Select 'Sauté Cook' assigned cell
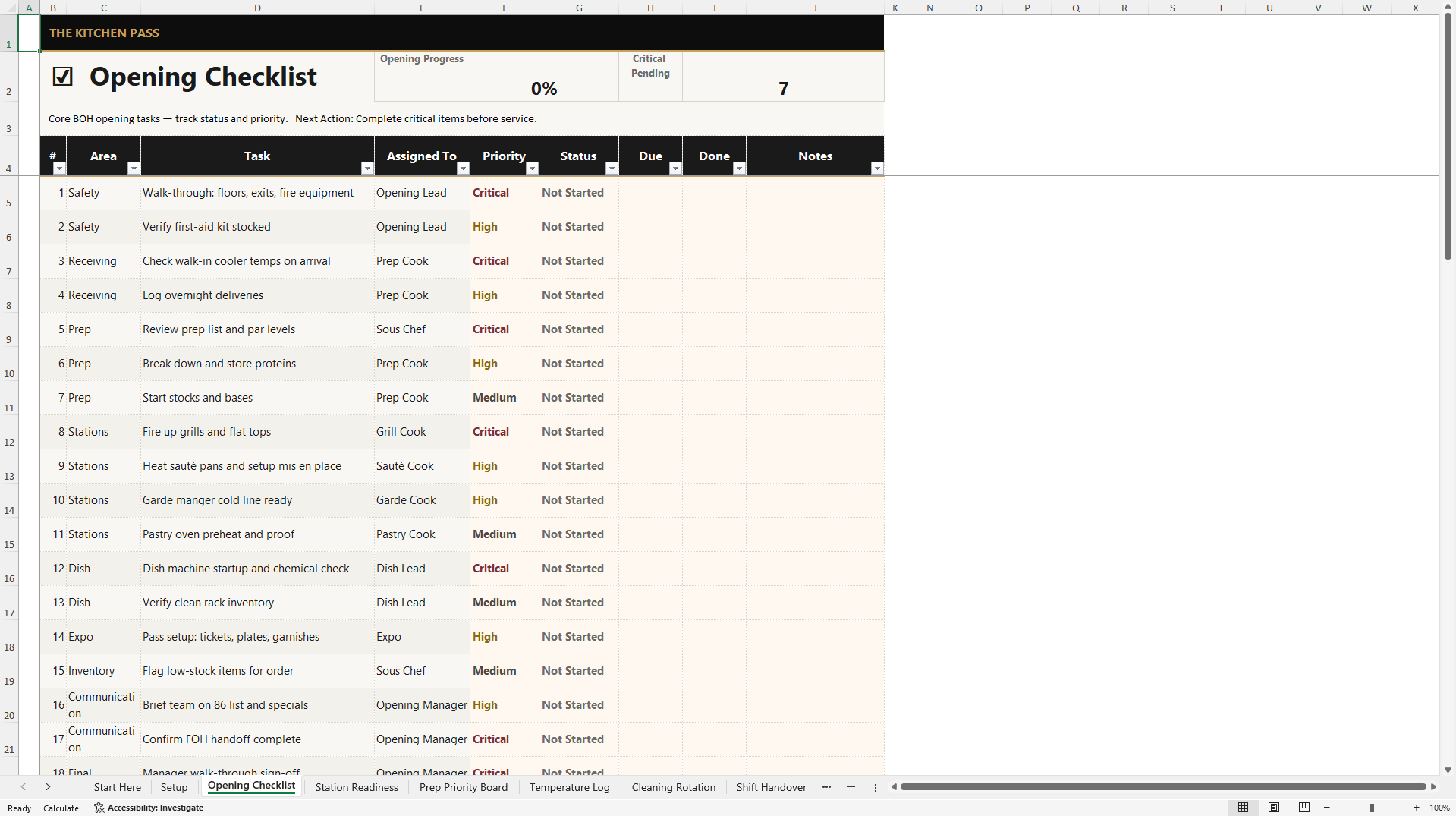Viewport: 1456px width, 816px height. [422, 466]
